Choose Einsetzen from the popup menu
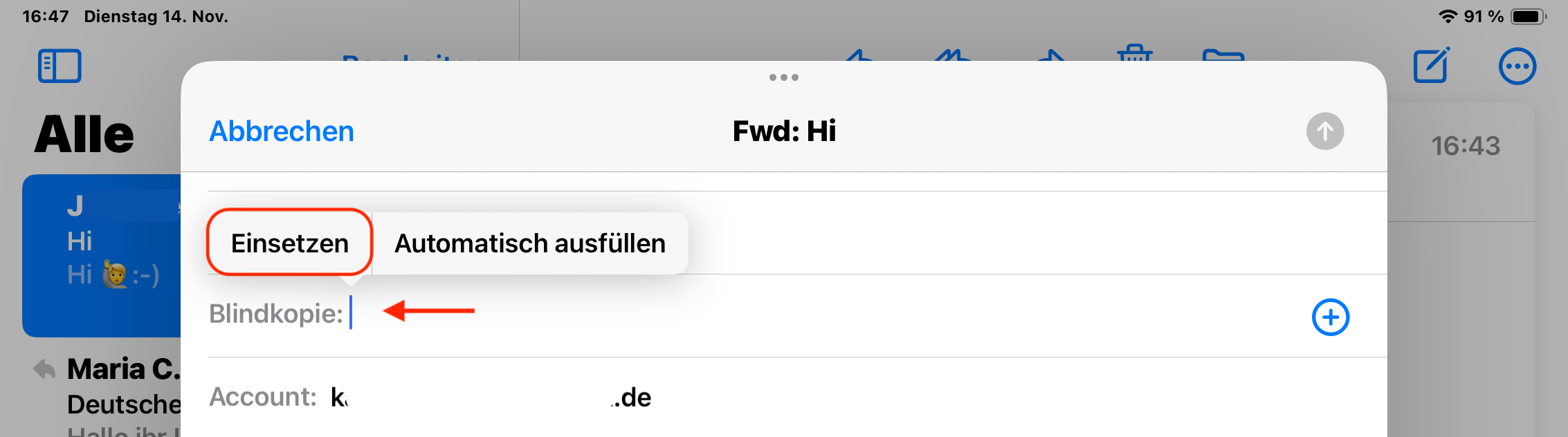This screenshot has width=1568, height=437. pos(290,243)
